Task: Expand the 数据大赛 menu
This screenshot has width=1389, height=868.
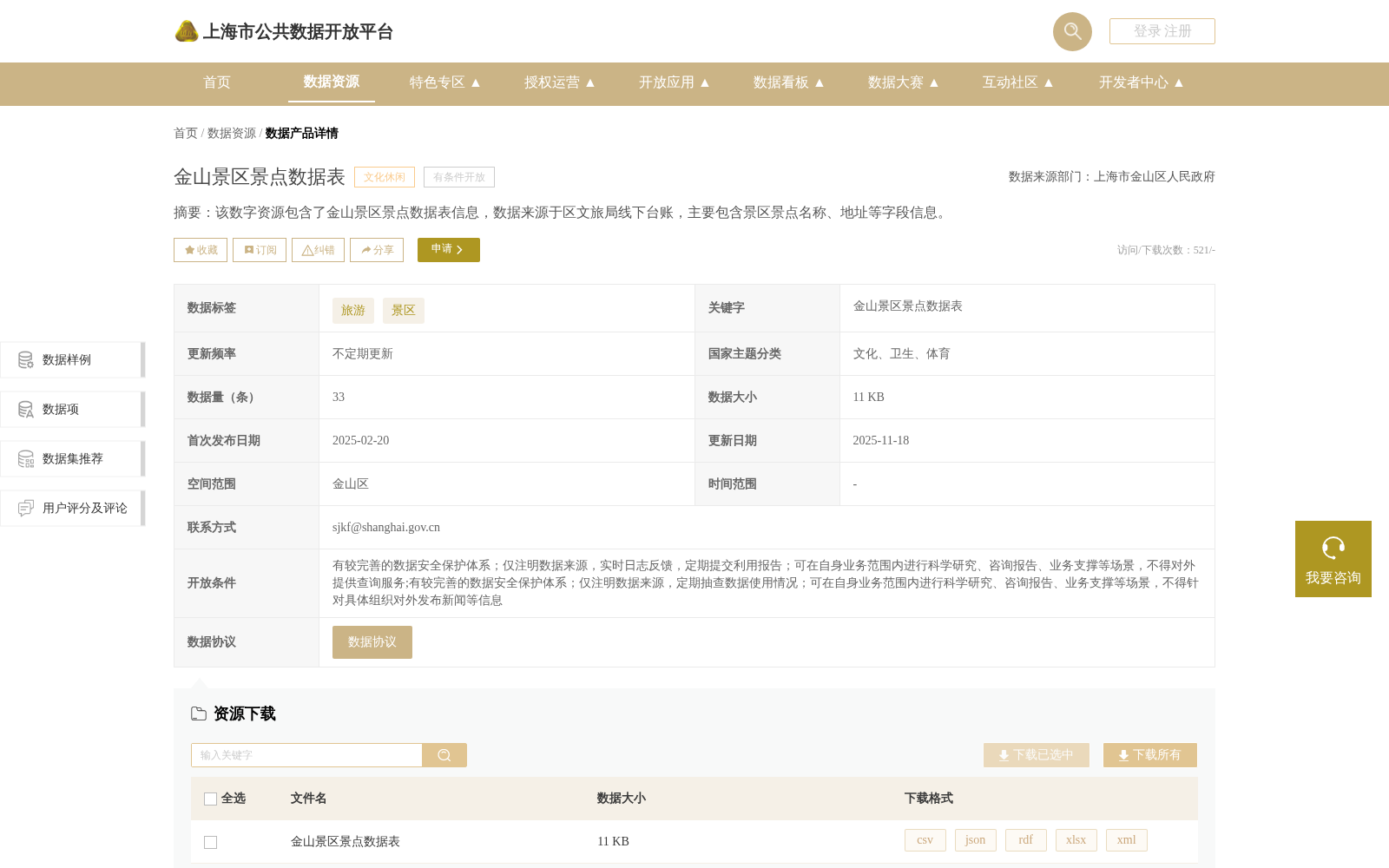Action: 904,82
